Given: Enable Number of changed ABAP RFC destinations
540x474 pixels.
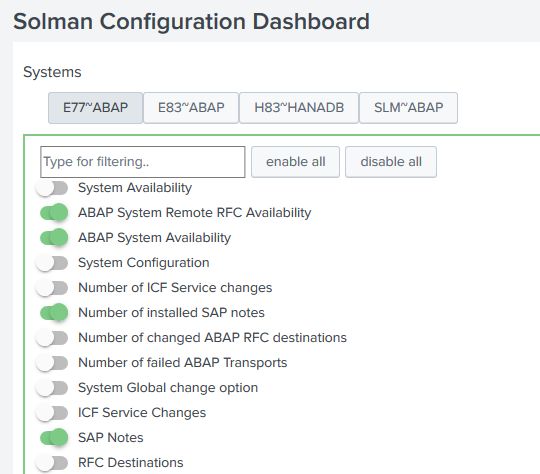Looking at the screenshot, I should 52,338.
